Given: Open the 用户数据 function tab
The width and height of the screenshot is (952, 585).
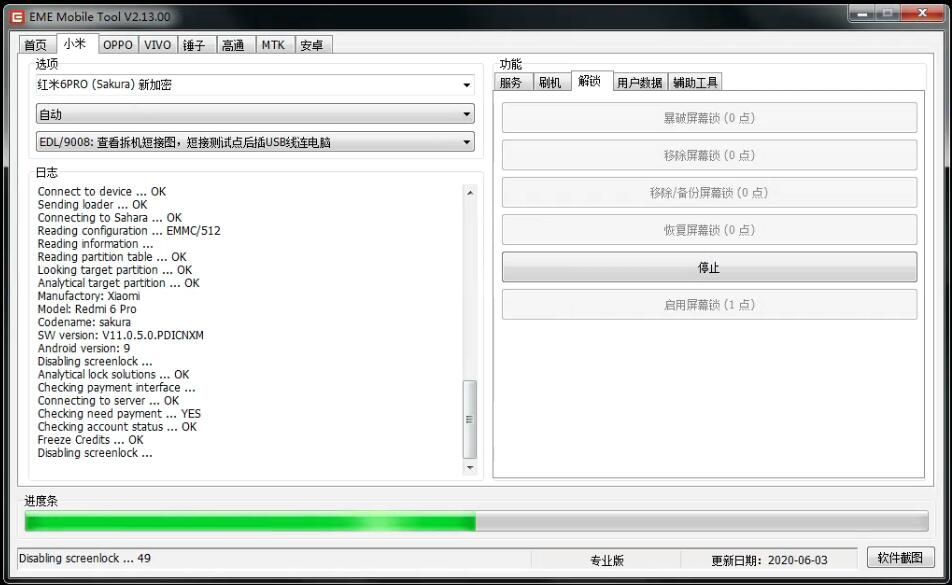Looking at the screenshot, I should (640, 82).
